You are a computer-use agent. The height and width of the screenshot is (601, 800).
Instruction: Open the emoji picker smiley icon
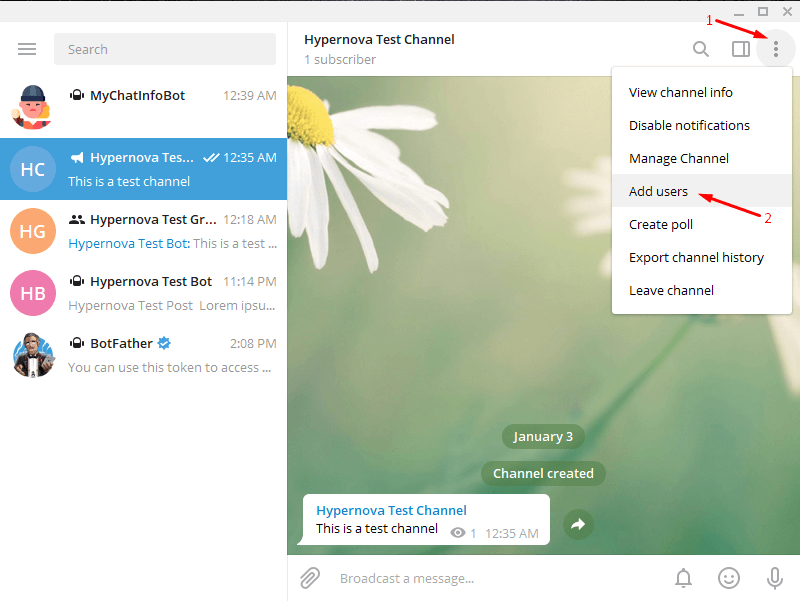[x=729, y=578]
